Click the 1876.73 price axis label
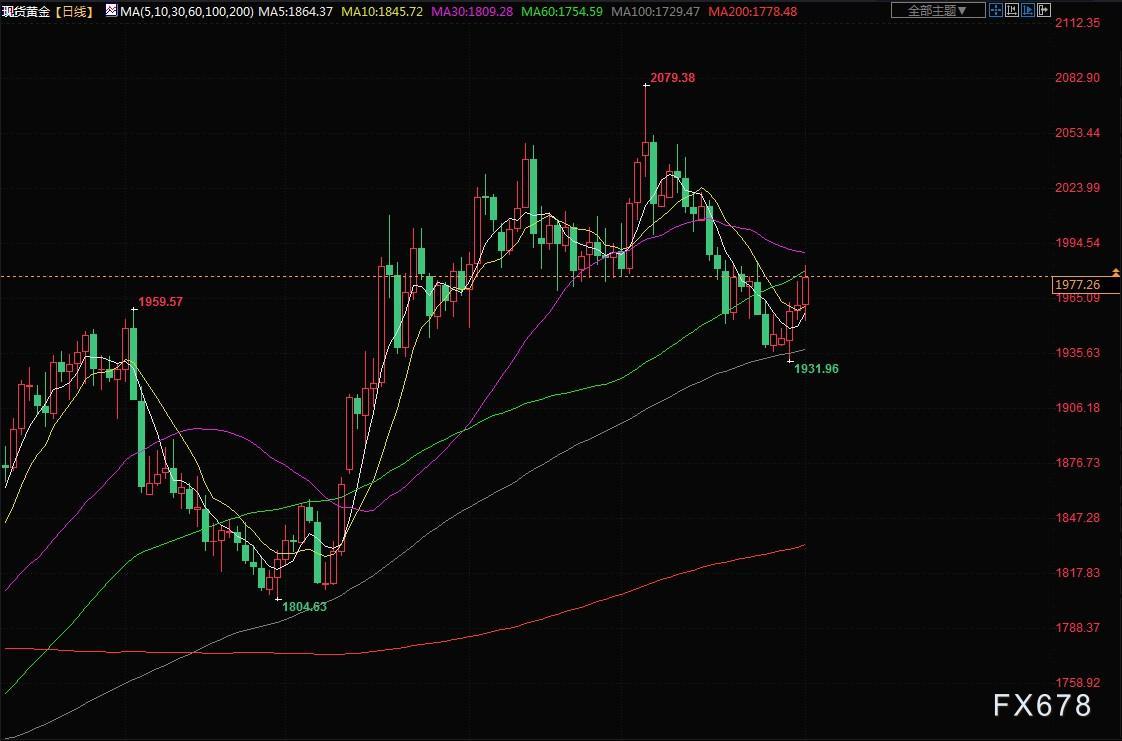 coord(1078,463)
